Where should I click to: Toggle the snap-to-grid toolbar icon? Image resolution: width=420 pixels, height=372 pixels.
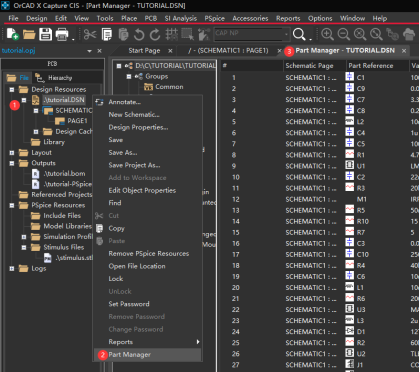point(172,34)
